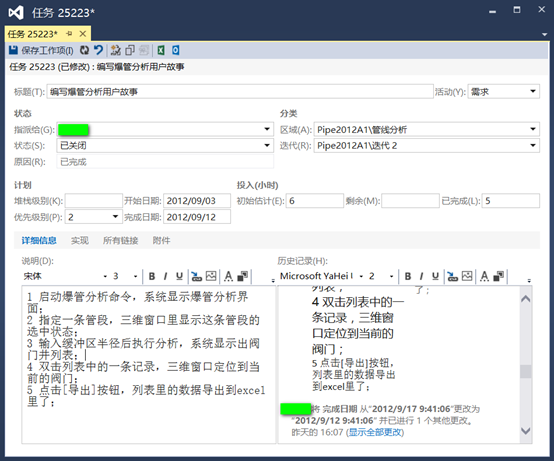Viewport: 554px width, 461px height.
Task: Click the Visual Studio logo icon
Action: pos(16,13)
